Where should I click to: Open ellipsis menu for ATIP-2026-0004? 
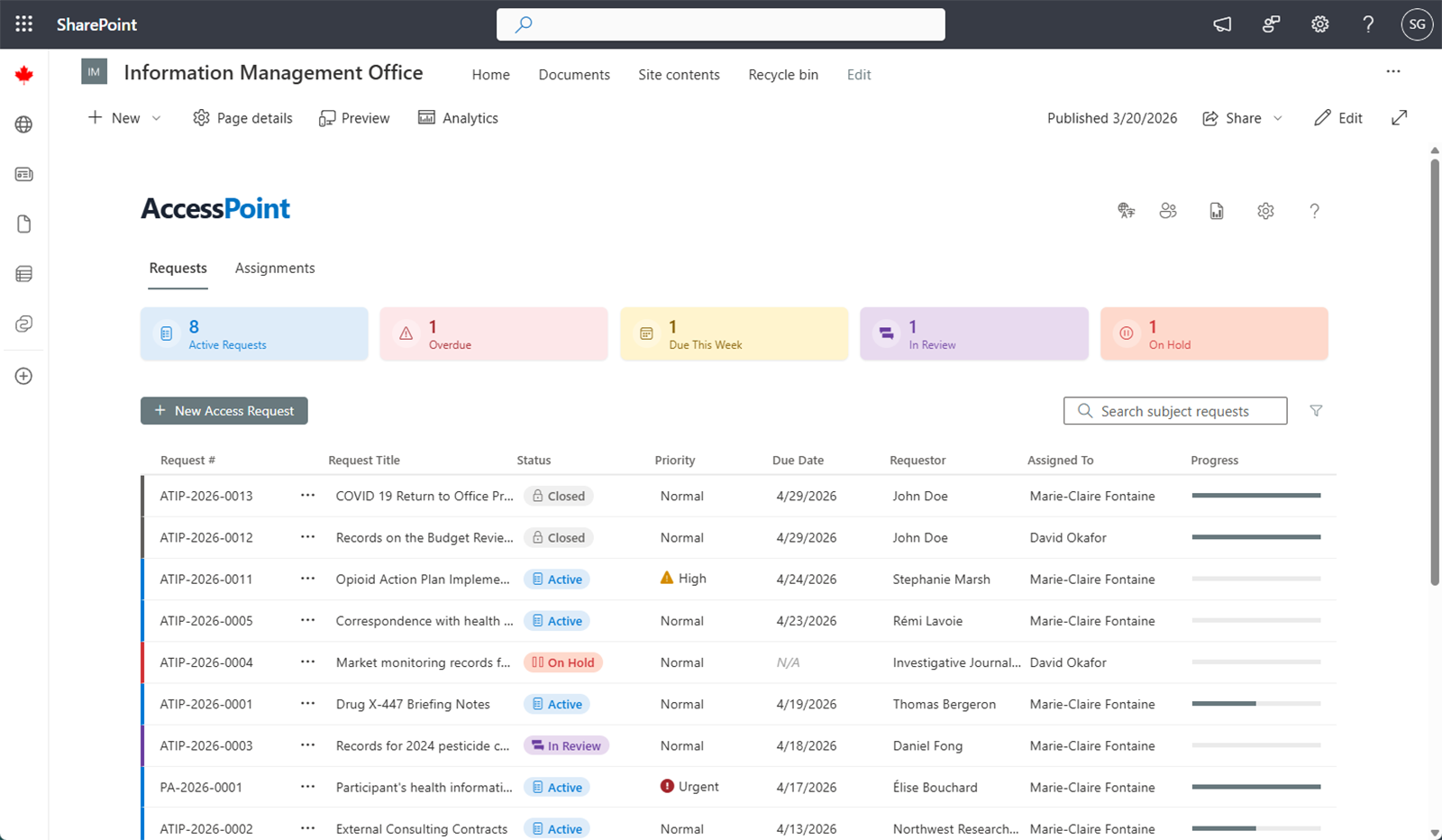tap(307, 662)
